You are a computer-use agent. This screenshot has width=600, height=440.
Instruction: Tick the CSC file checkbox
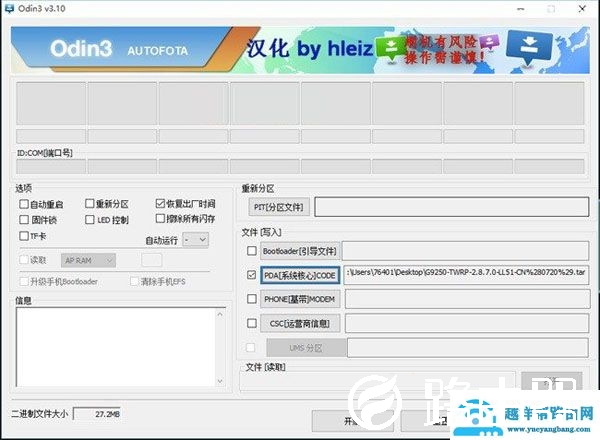tap(252, 323)
